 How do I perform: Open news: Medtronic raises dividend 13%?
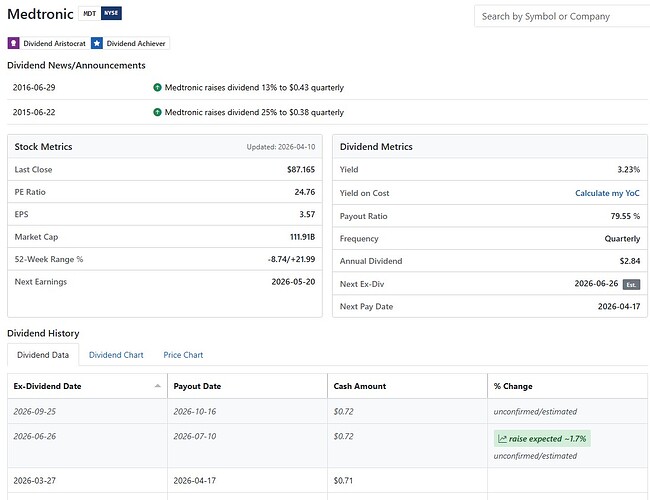click(x=254, y=87)
